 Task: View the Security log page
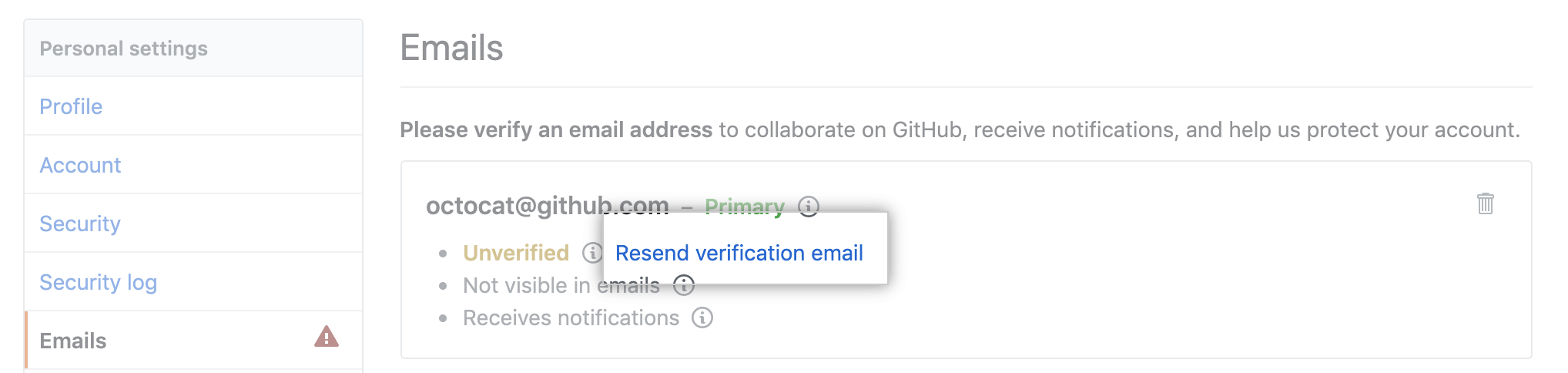click(98, 282)
